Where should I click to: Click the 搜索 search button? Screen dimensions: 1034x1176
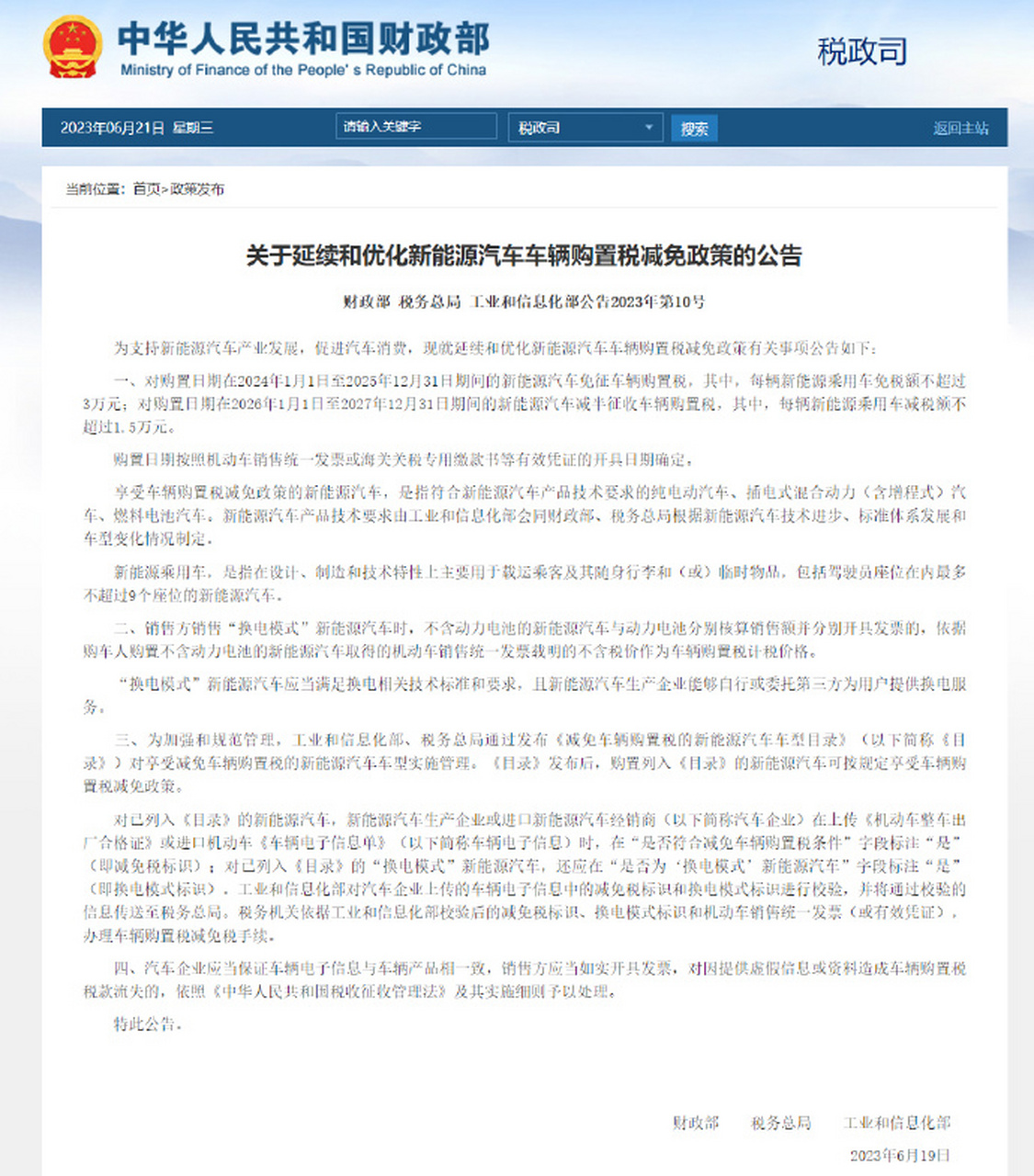coord(694,129)
